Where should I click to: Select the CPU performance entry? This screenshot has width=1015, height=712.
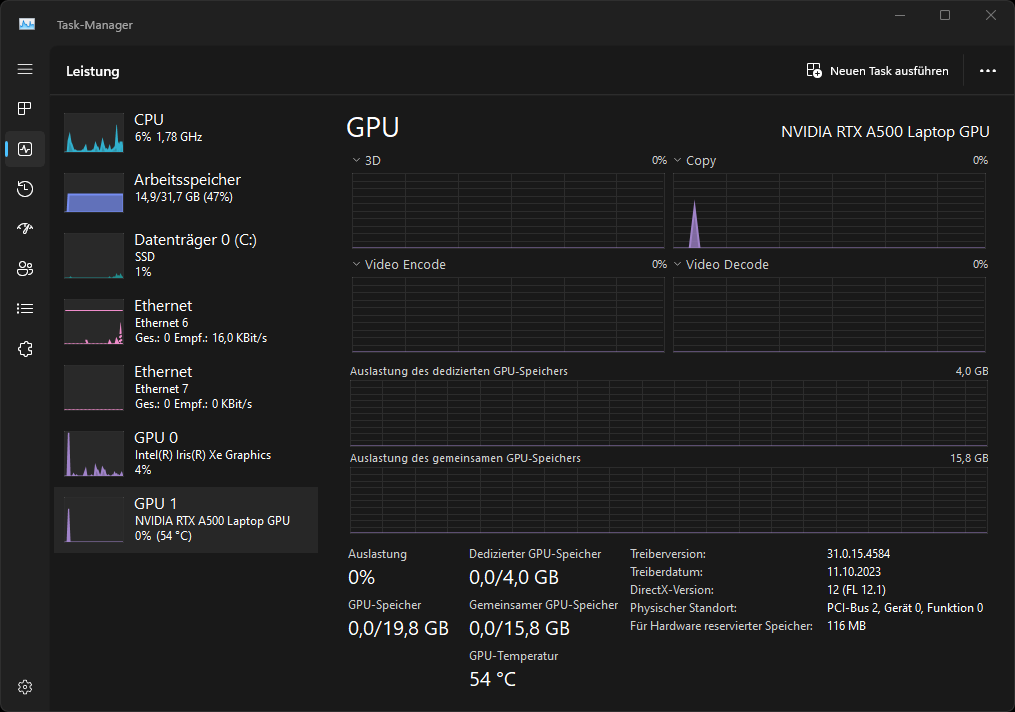186,133
